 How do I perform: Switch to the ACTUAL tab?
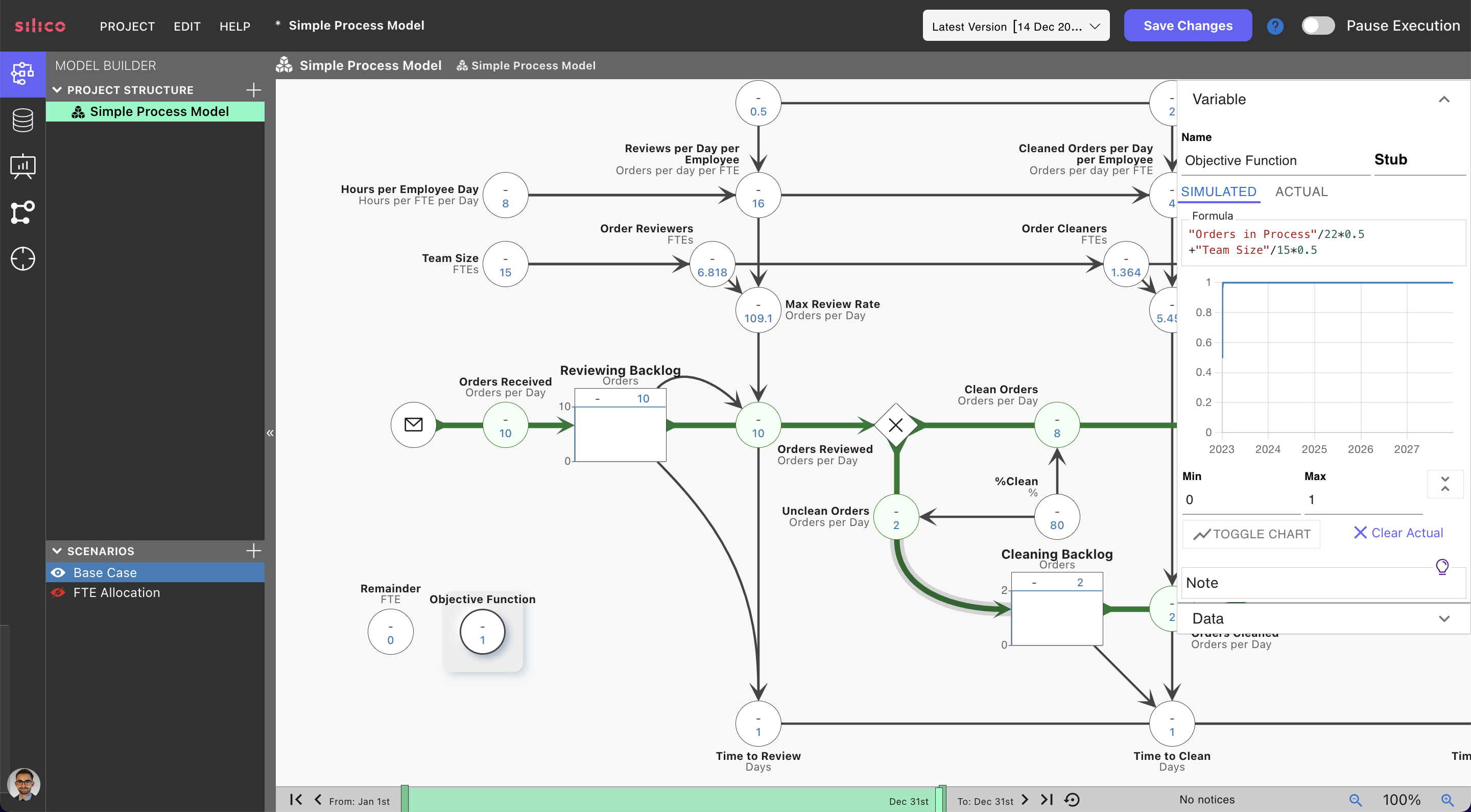tap(1301, 192)
